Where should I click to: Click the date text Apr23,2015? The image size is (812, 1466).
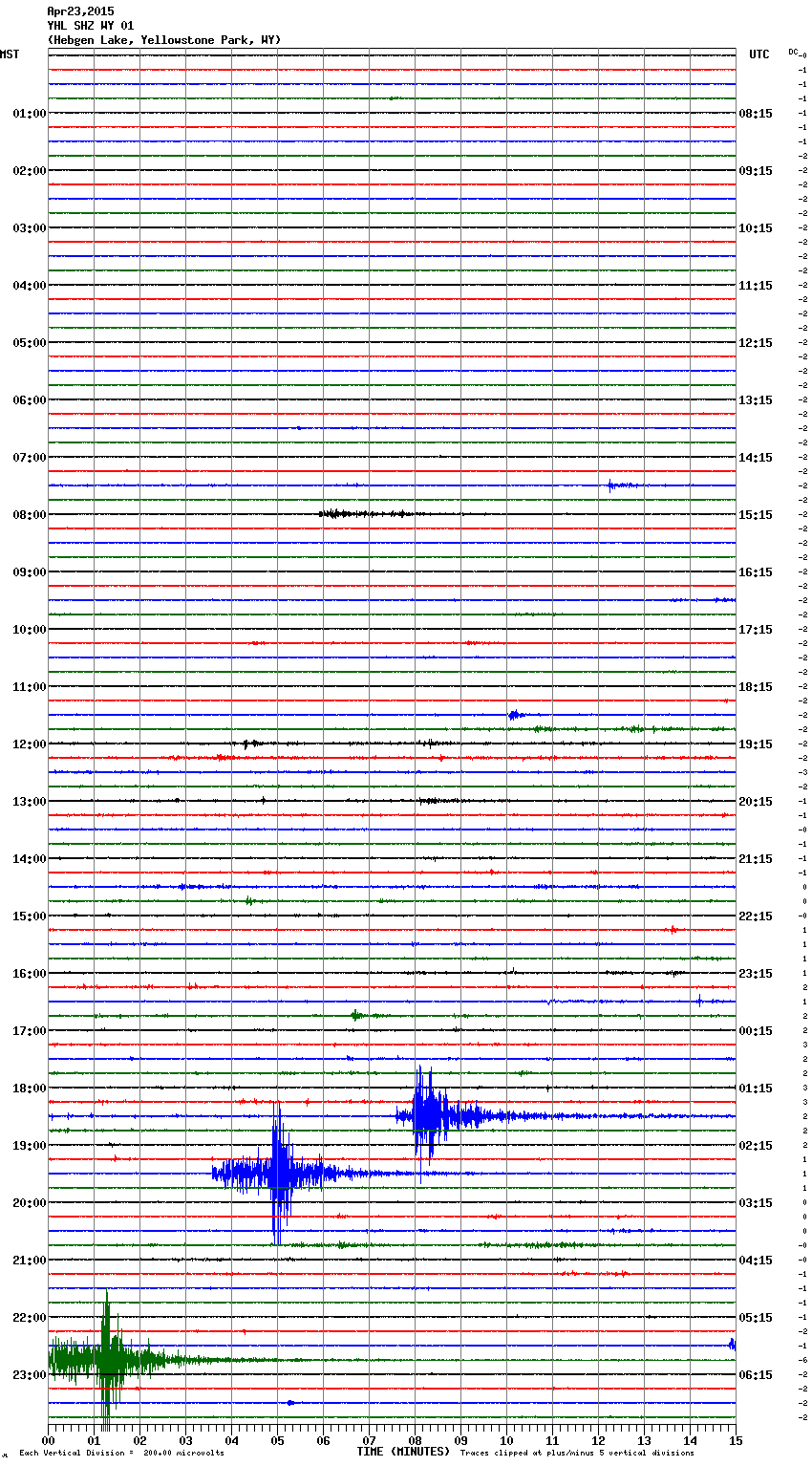[x=80, y=11]
